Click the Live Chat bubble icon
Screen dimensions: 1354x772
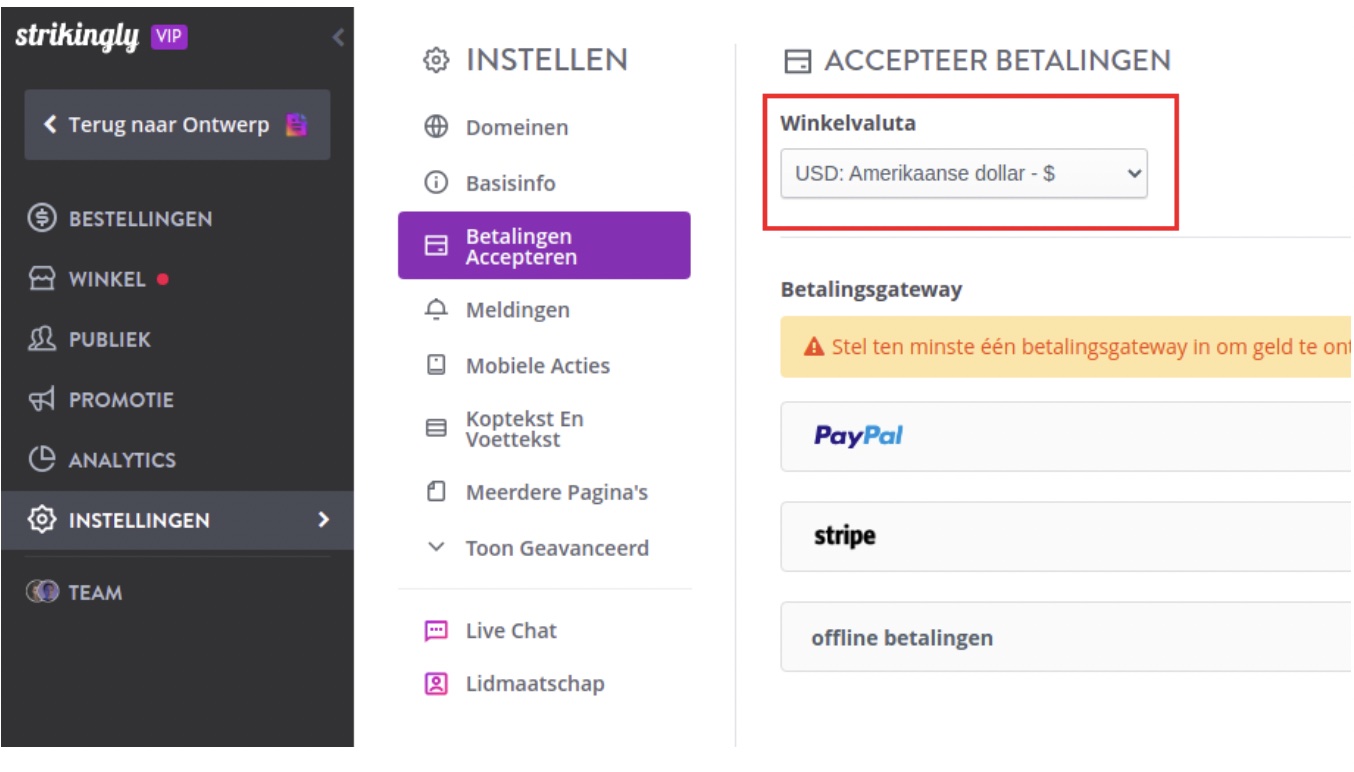pyautogui.click(x=436, y=631)
